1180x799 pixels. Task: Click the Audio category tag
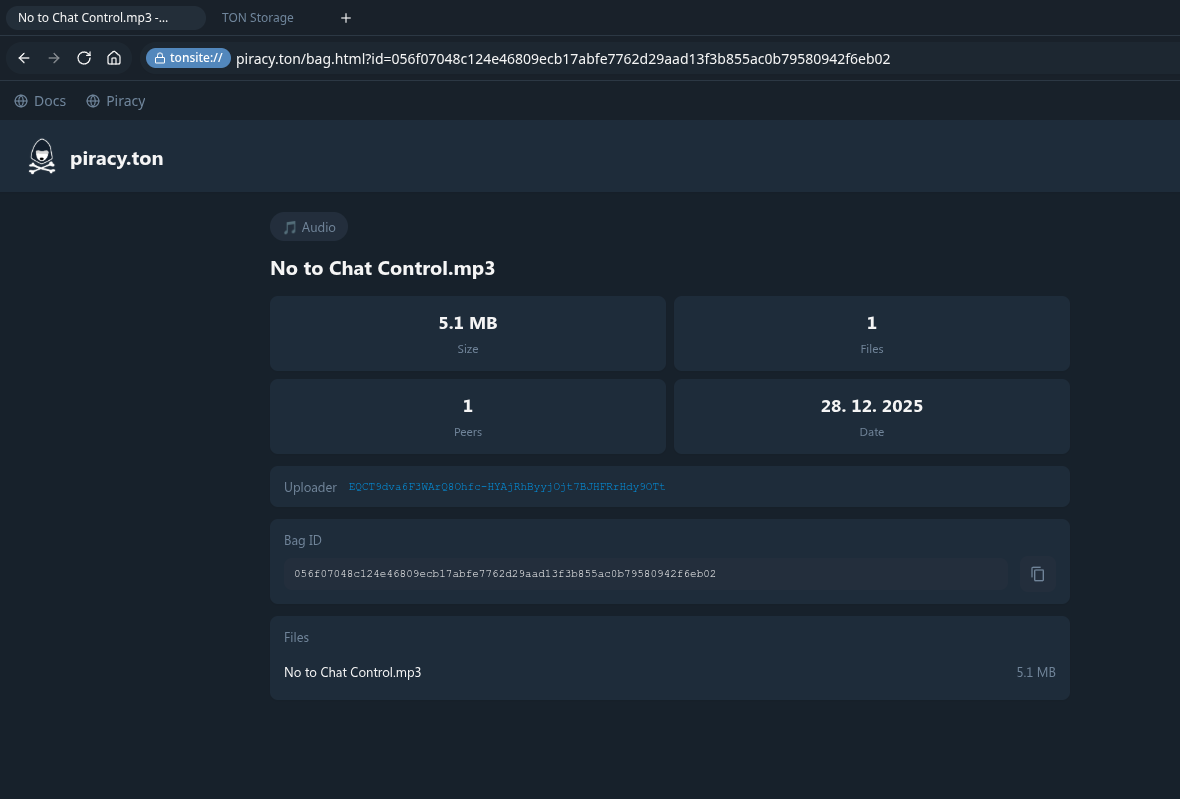(309, 227)
